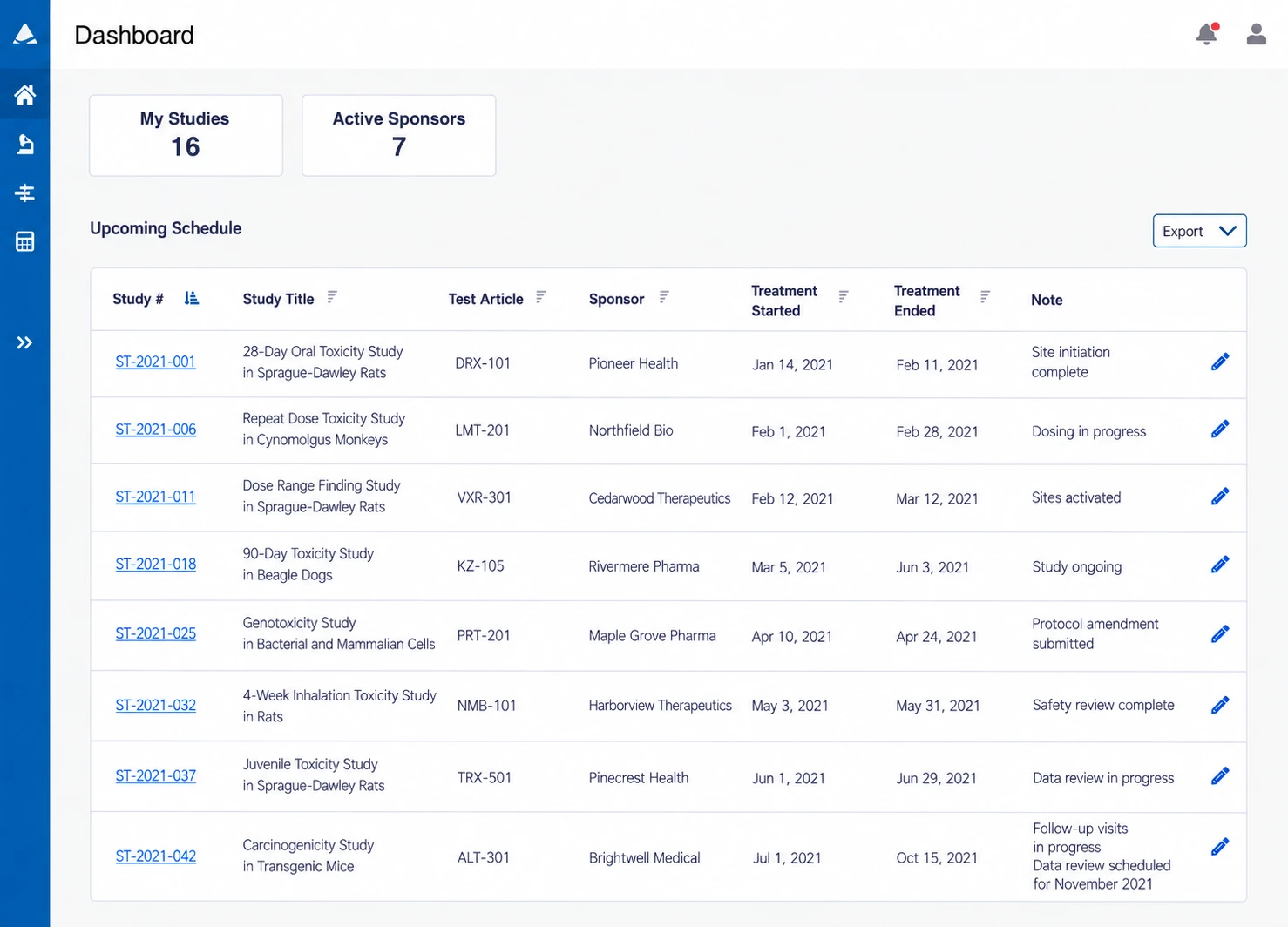Image resolution: width=1288 pixels, height=927 pixels.
Task: Click the Safety review complete note
Action: (x=1103, y=705)
